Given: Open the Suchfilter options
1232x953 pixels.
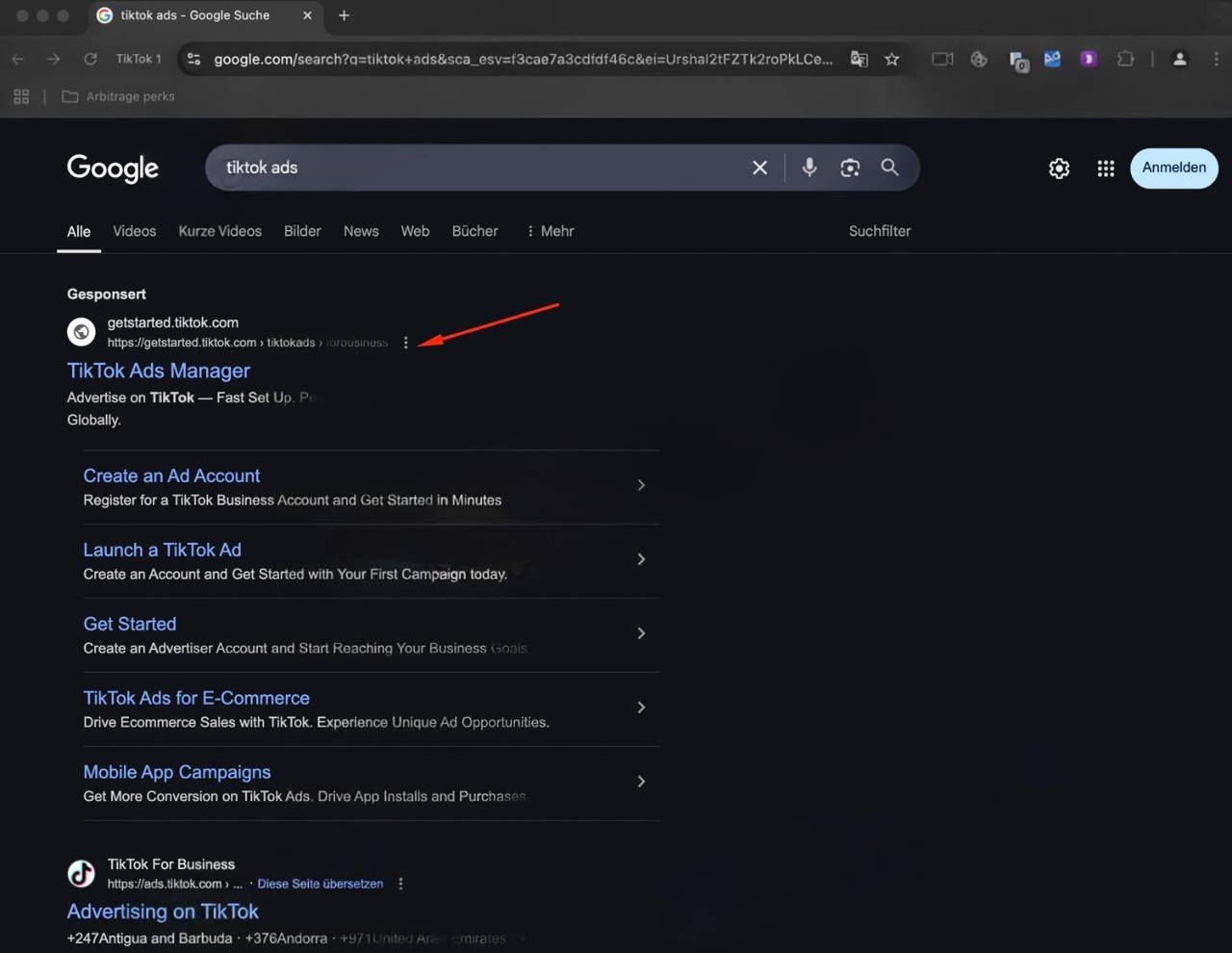Looking at the screenshot, I should point(880,231).
